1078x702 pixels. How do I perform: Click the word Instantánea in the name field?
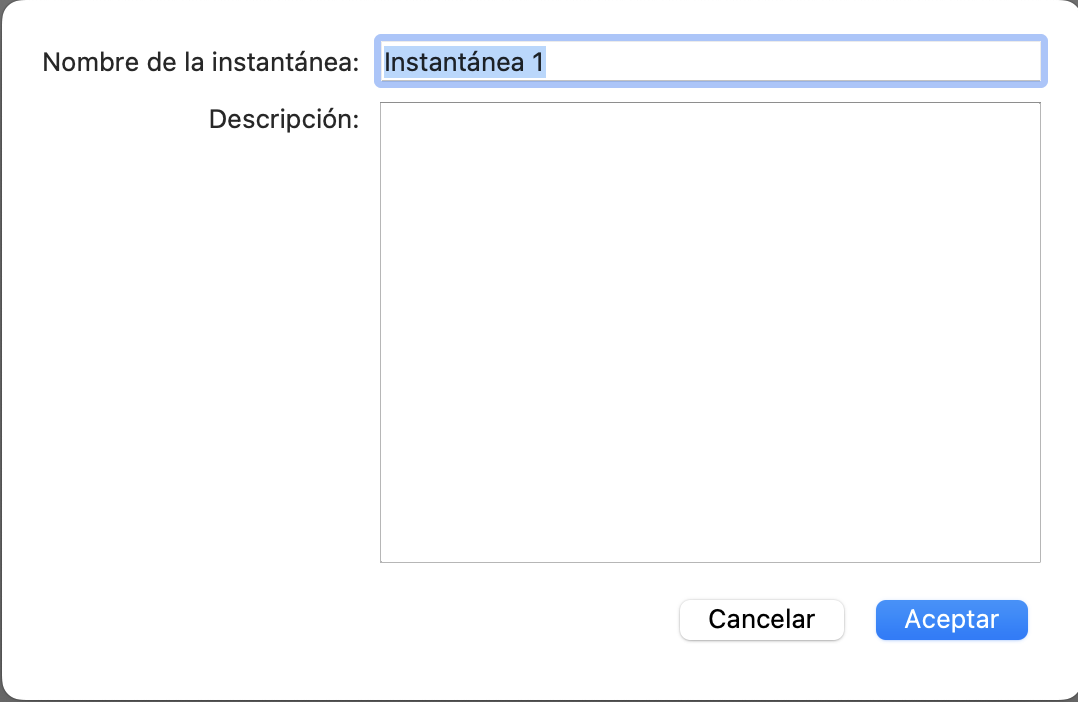[452, 62]
